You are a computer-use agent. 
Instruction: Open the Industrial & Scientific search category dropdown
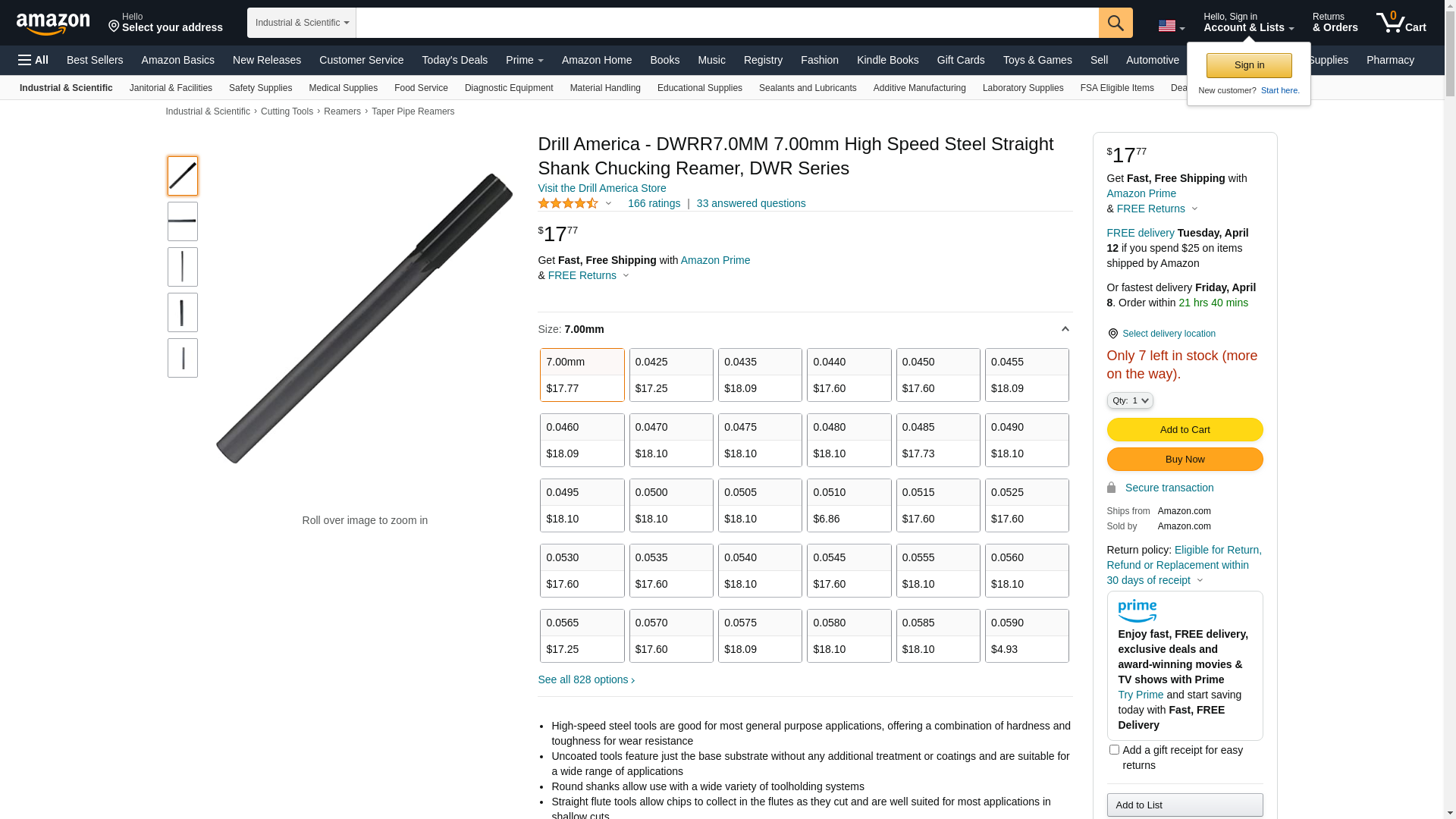click(302, 23)
